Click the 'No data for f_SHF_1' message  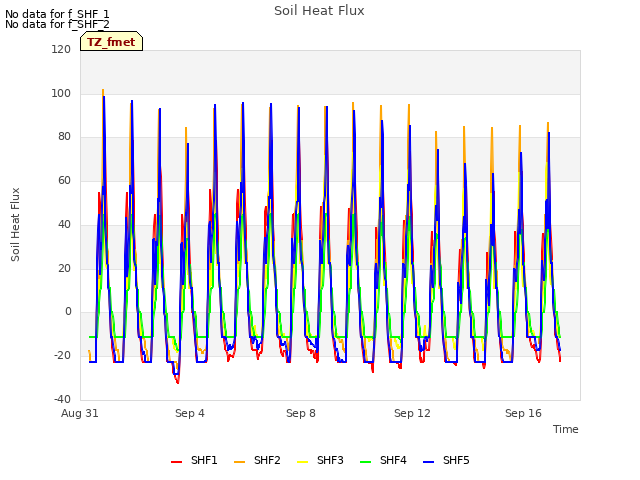point(57,14)
